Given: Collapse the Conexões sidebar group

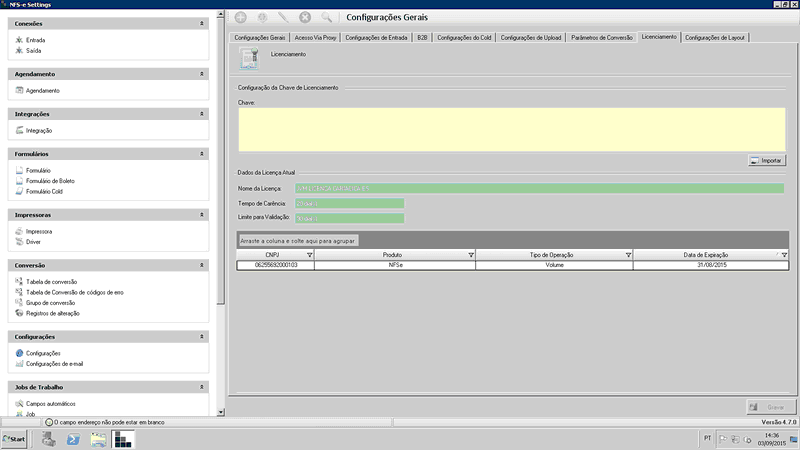Looking at the screenshot, I should (x=202, y=22).
